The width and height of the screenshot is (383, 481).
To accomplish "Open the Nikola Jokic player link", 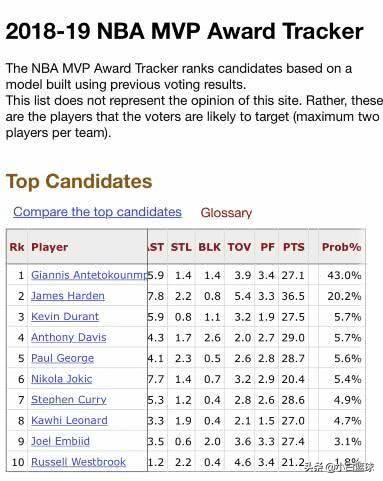I will point(62,379).
